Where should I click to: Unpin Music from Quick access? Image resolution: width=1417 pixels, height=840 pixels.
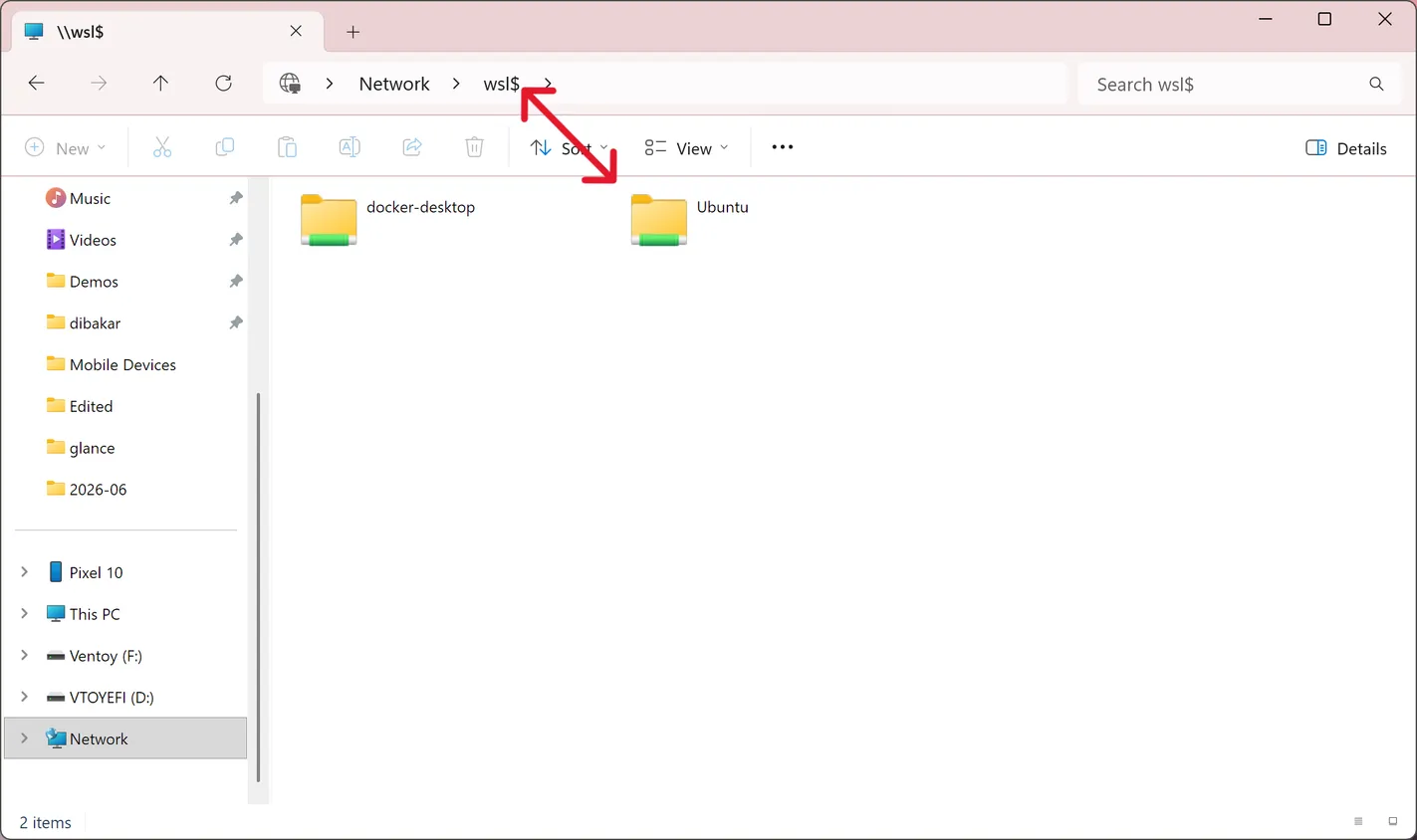click(x=236, y=198)
